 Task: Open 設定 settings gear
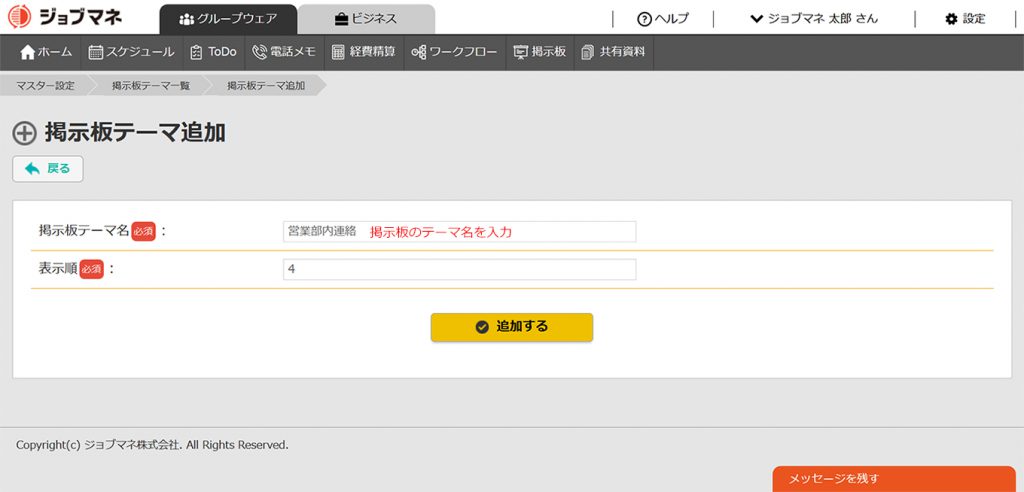965,19
